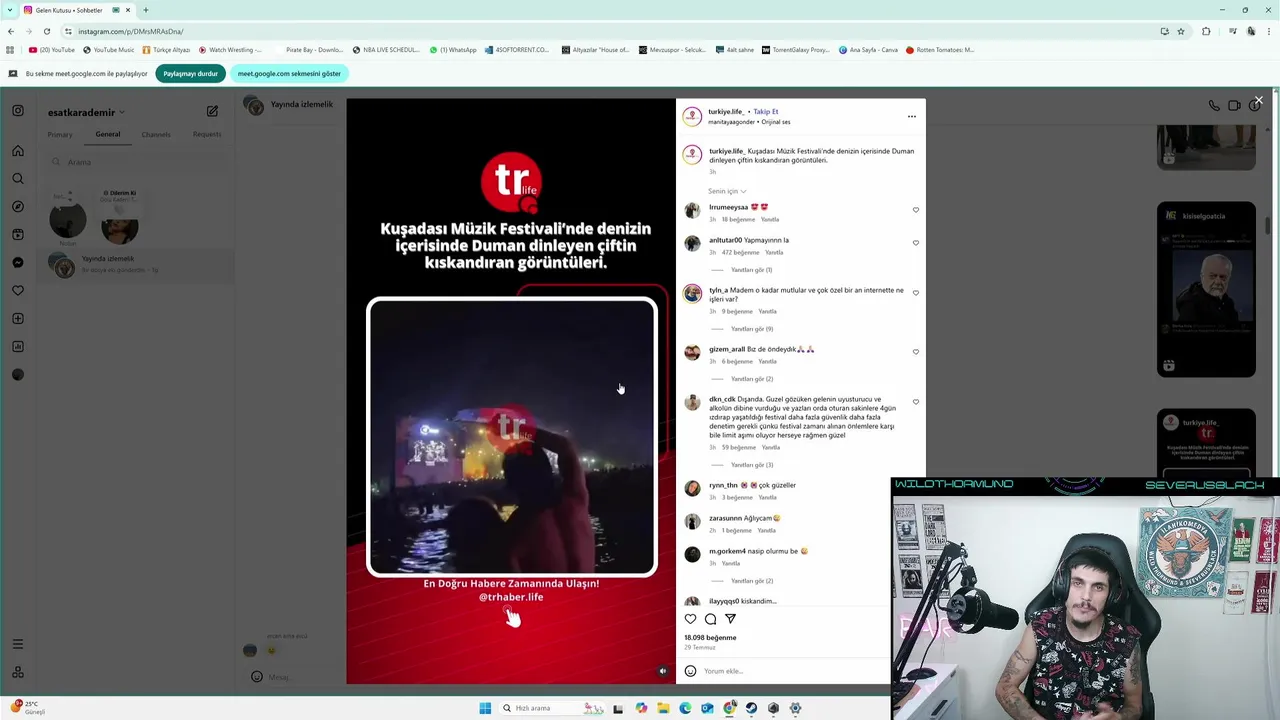Like gizem_arall's comment

point(915,352)
